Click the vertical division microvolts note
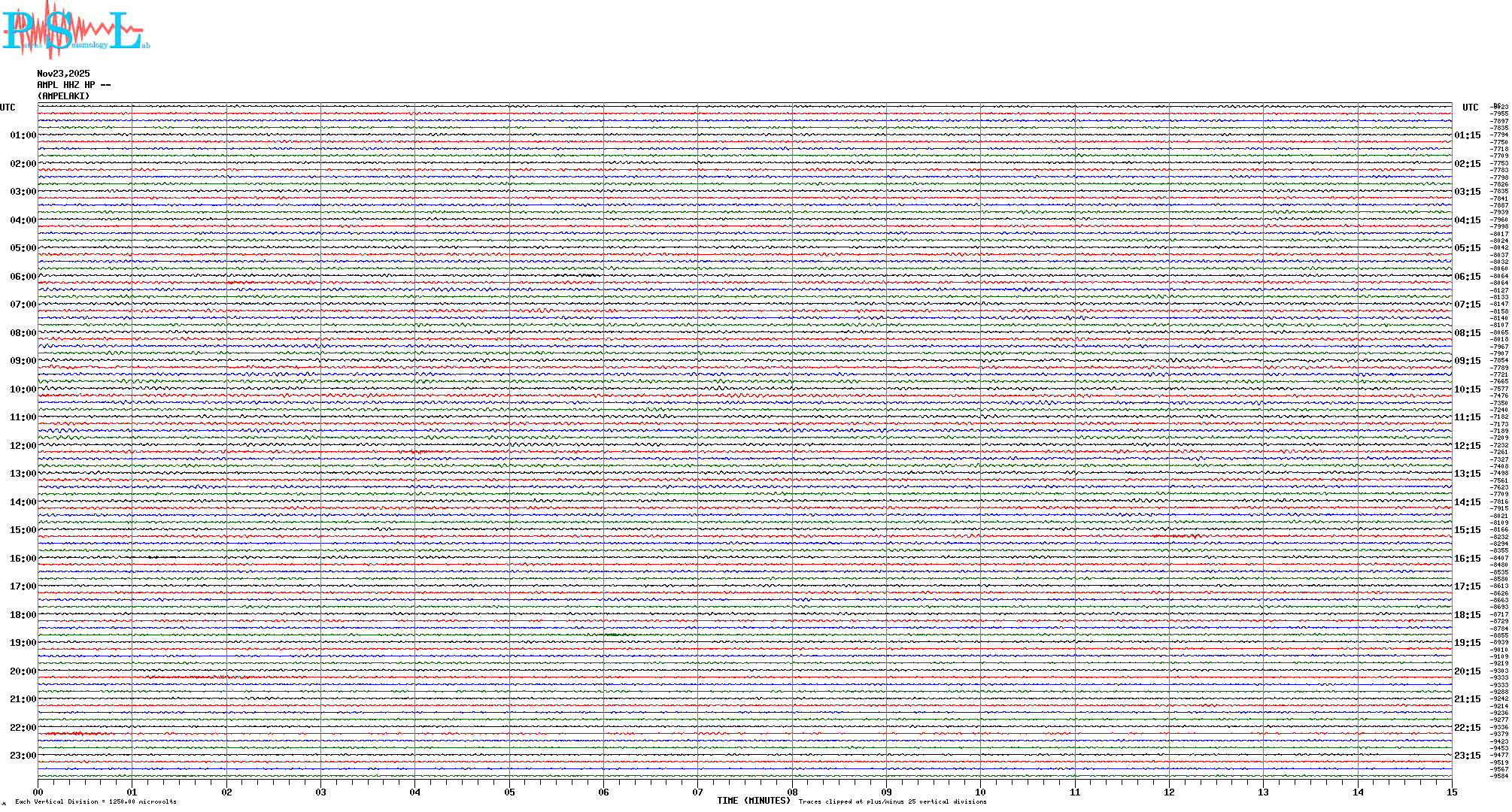The width and height of the screenshot is (1512, 812). (x=96, y=801)
